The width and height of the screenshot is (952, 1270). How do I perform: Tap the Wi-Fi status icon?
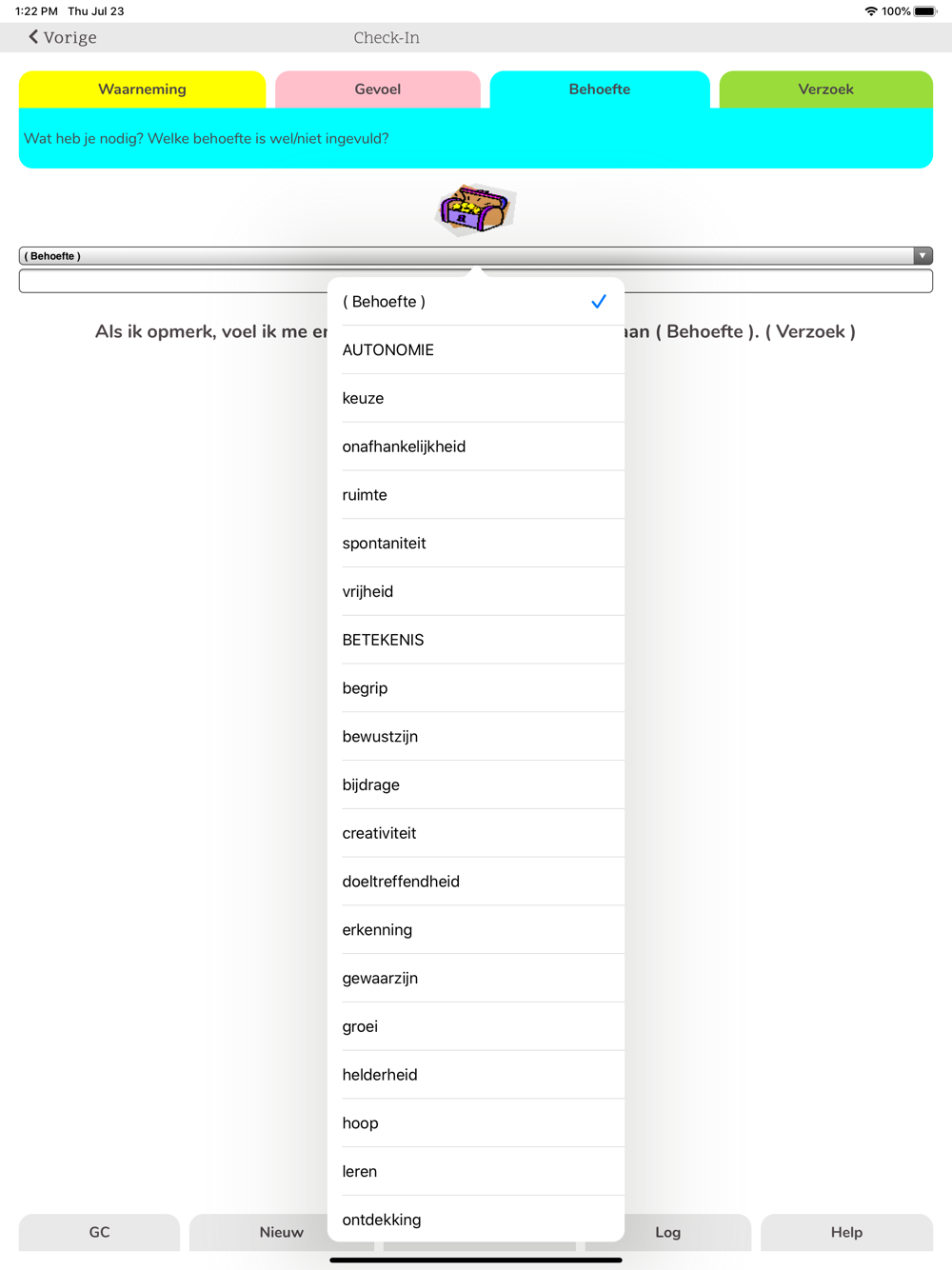click(x=870, y=11)
